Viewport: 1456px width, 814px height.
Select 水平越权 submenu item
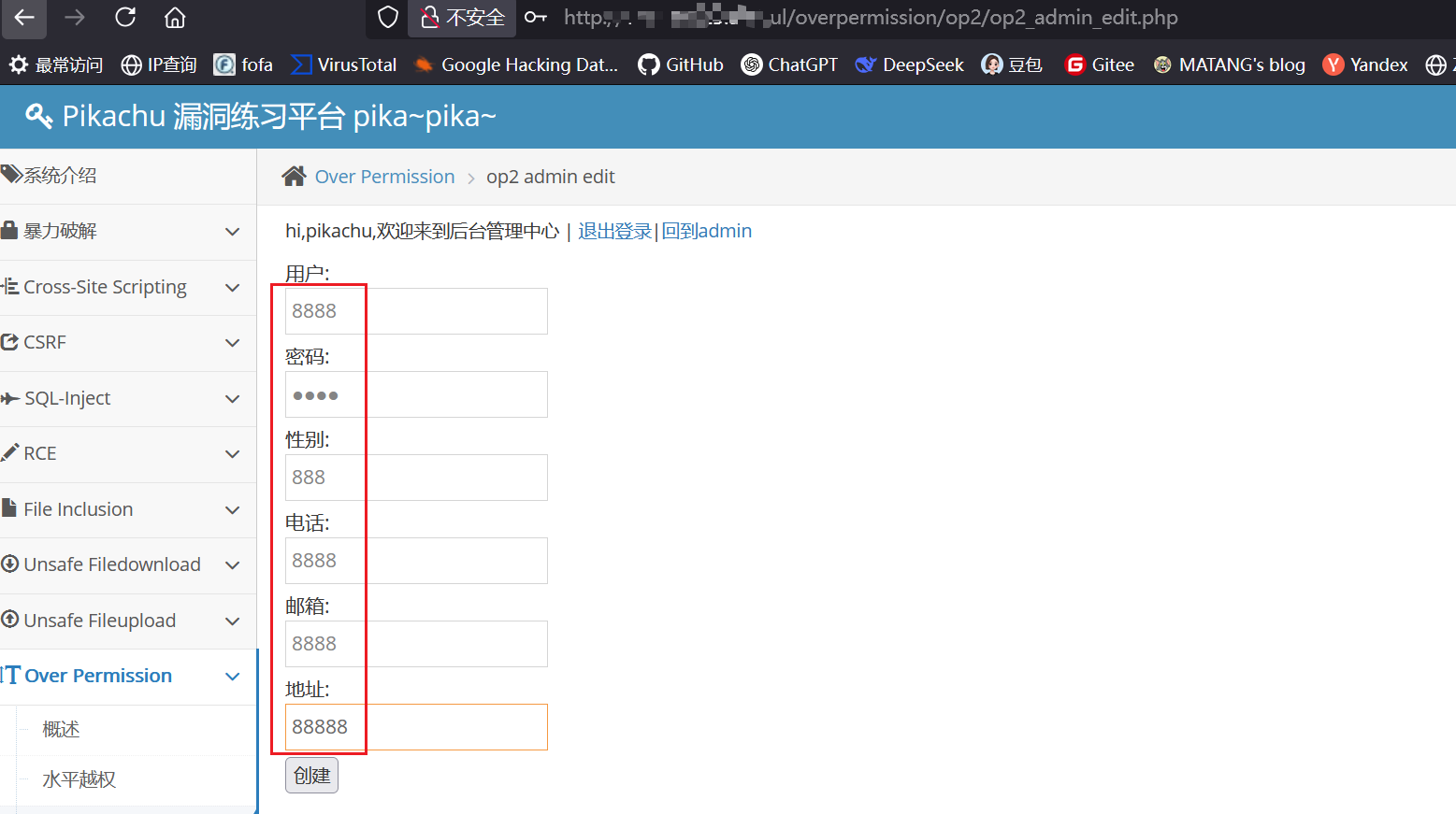pyautogui.click(x=79, y=779)
